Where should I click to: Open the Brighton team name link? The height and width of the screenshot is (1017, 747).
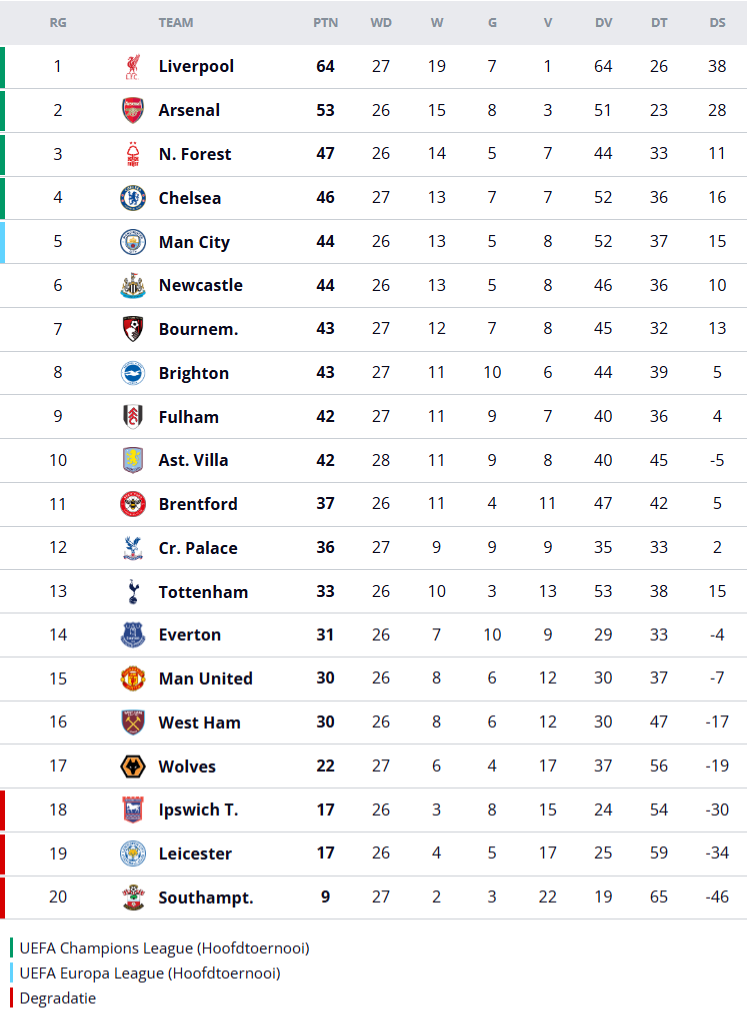[x=193, y=373]
